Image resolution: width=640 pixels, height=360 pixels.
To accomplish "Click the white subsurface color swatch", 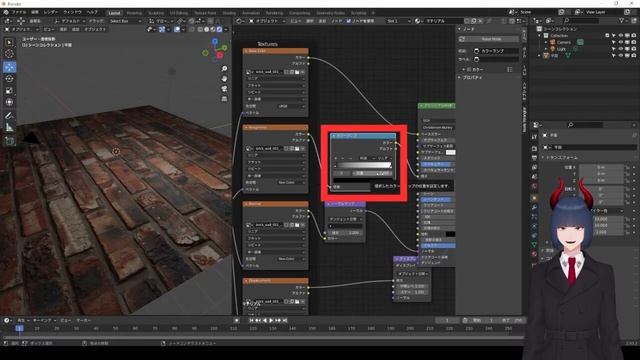I will (450, 152).
